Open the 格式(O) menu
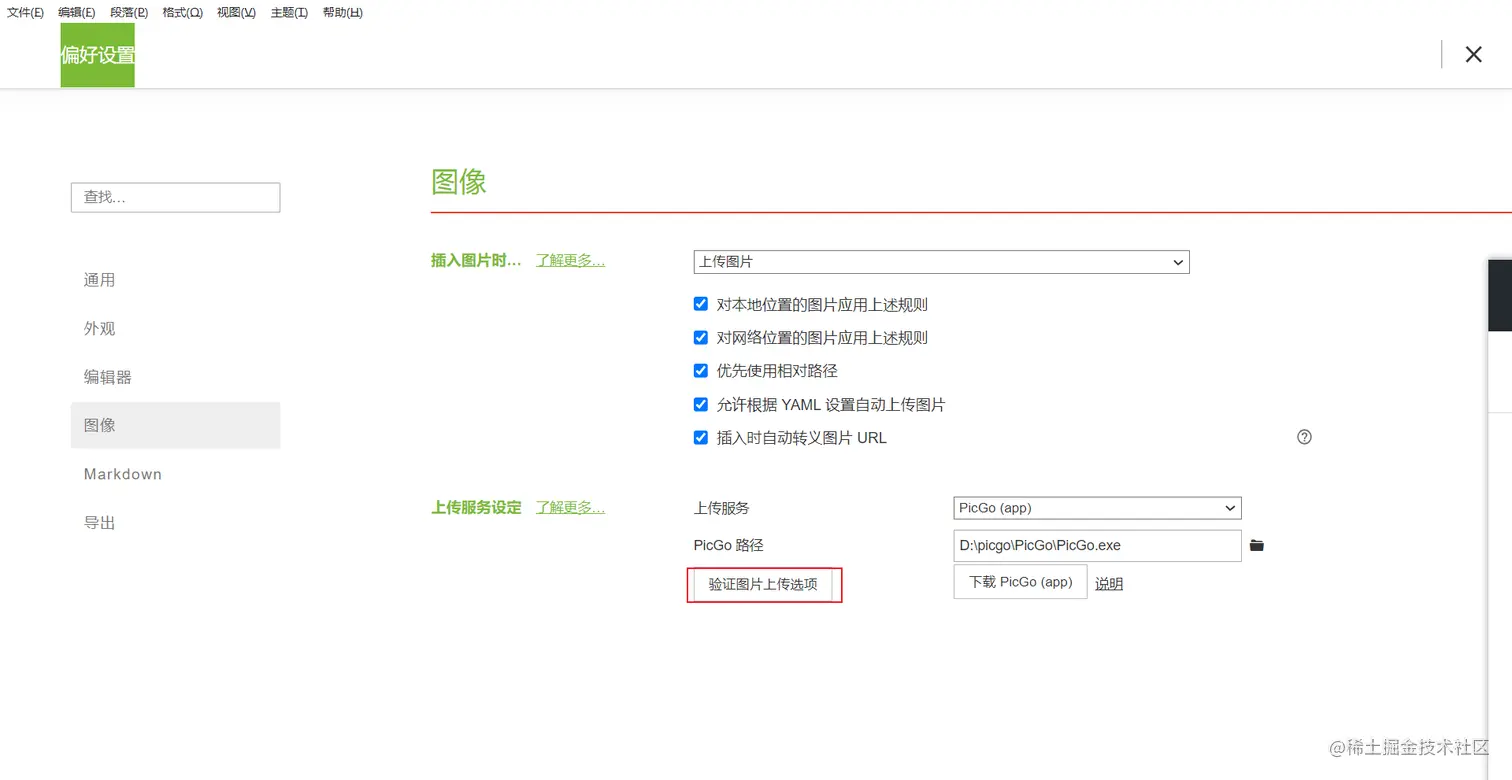The width and height of the screenshot is (1512, 780). pos(182,13)
